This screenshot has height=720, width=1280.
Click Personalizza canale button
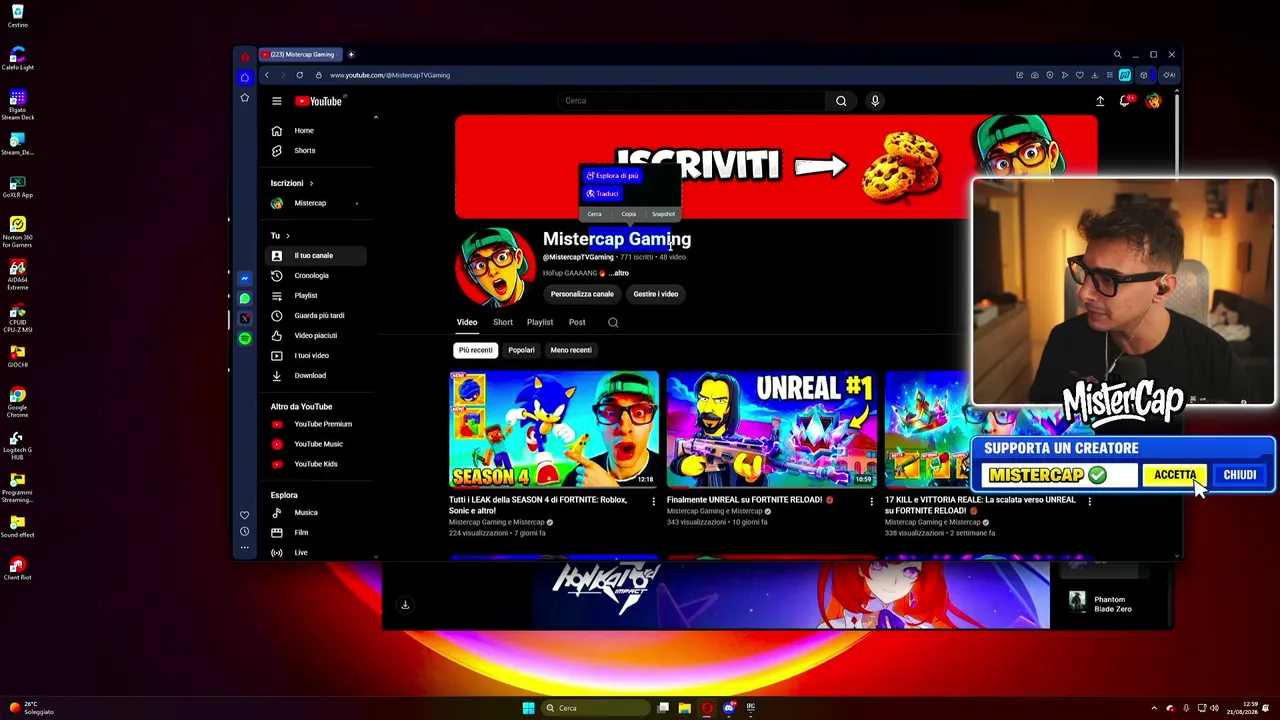point(582,294)
